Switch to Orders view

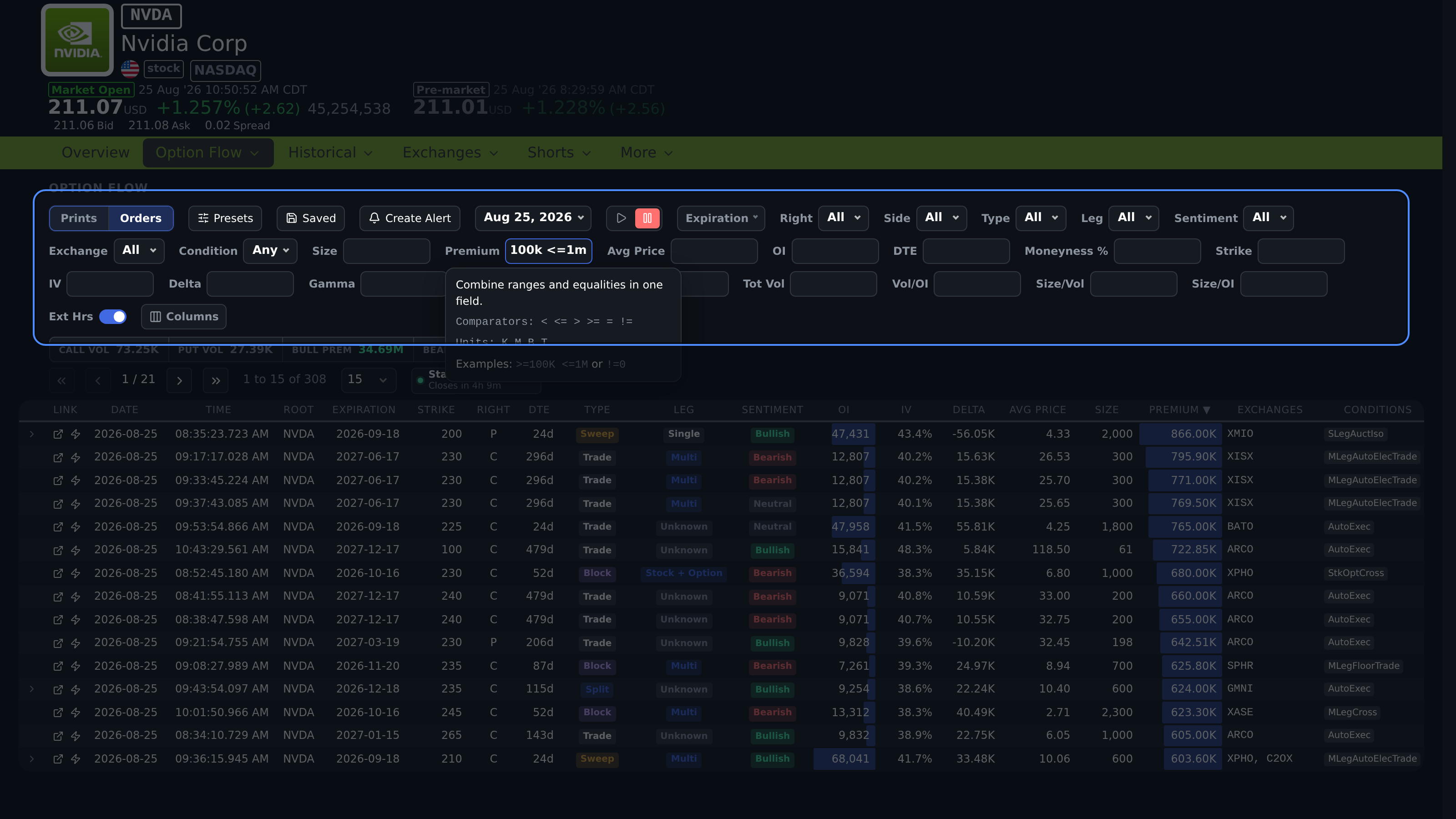(x=141, y=218)
